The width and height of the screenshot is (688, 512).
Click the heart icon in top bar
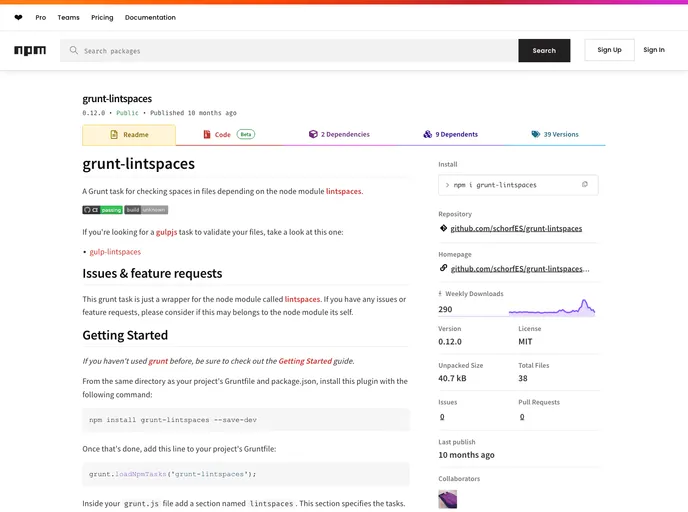tap(18, 18)
